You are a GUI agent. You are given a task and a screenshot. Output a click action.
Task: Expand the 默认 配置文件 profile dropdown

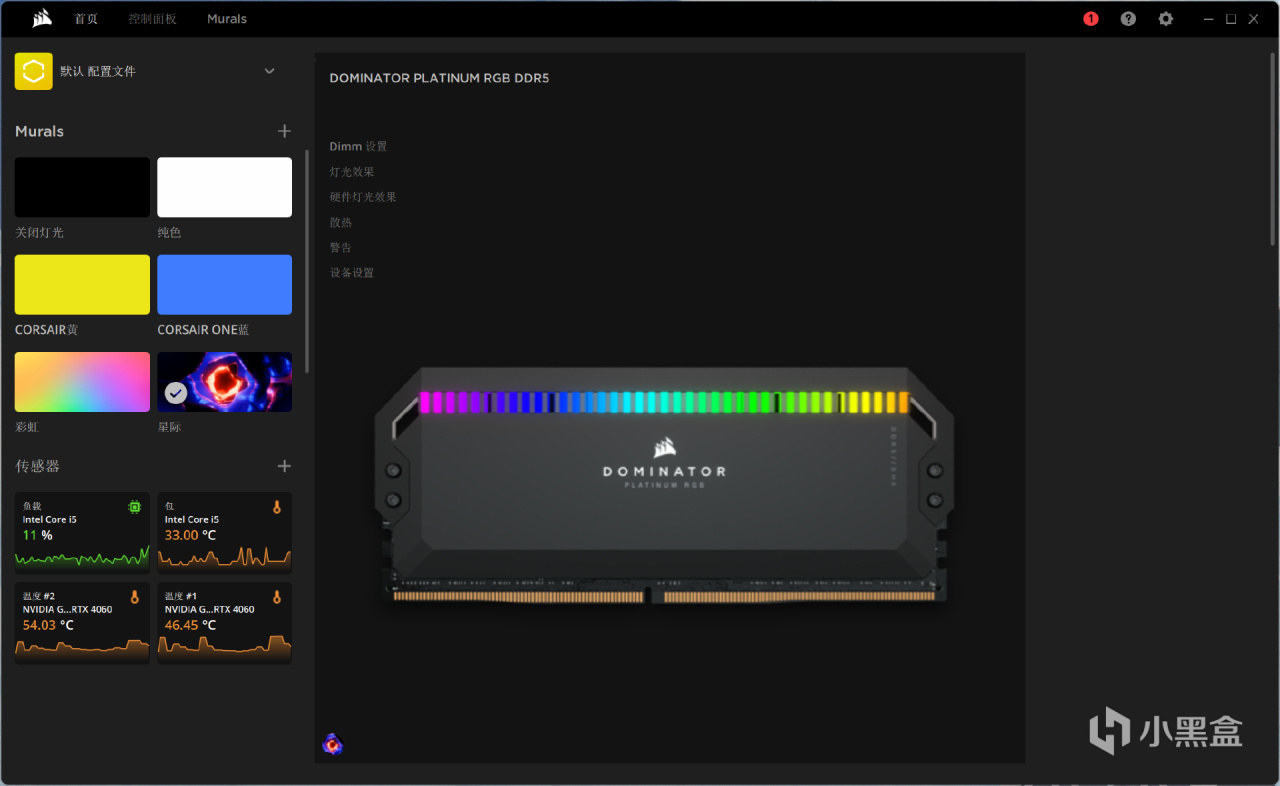tap(269, 71)
